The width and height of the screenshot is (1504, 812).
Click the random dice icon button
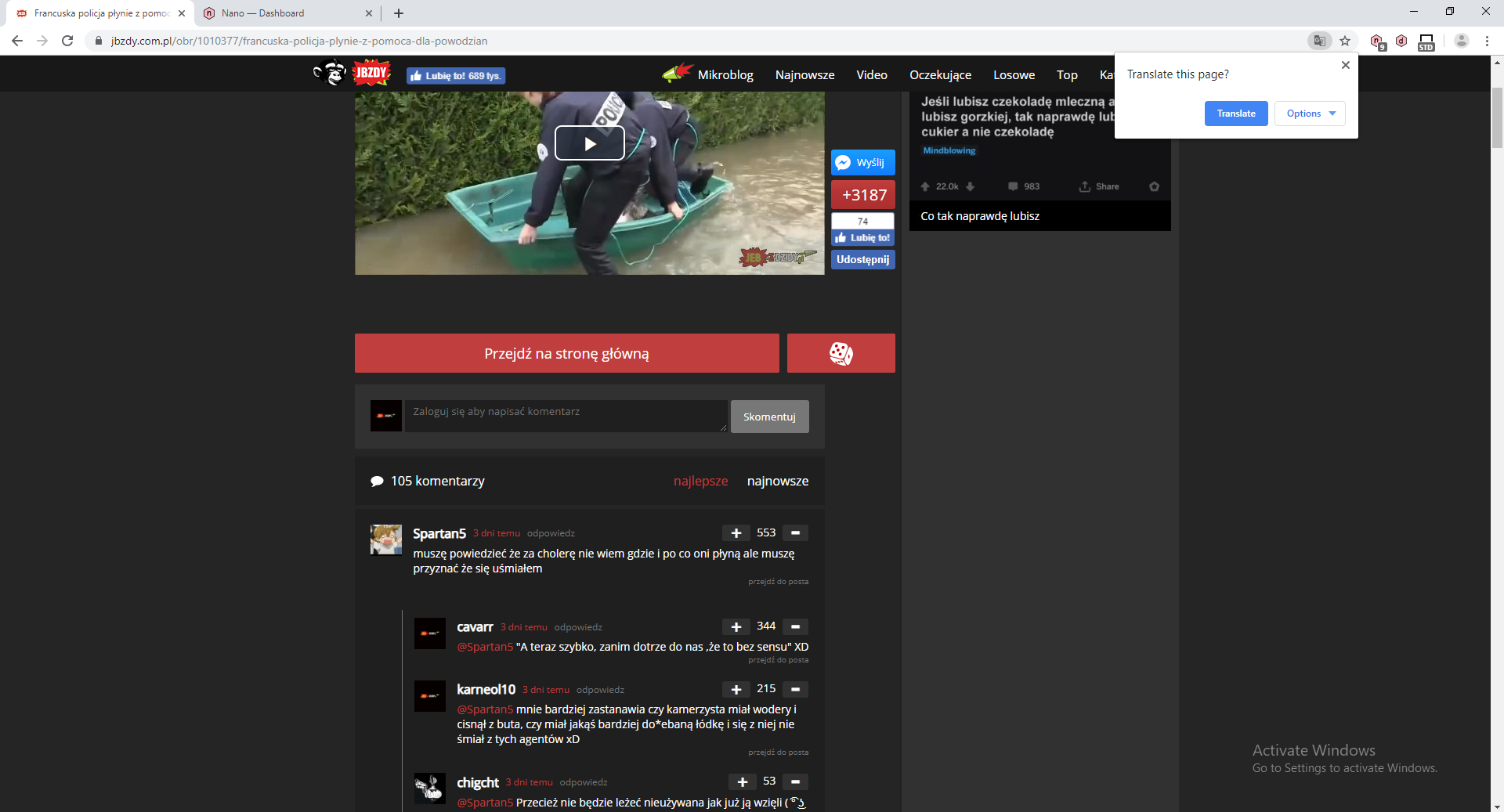click(x=841, y=353)
